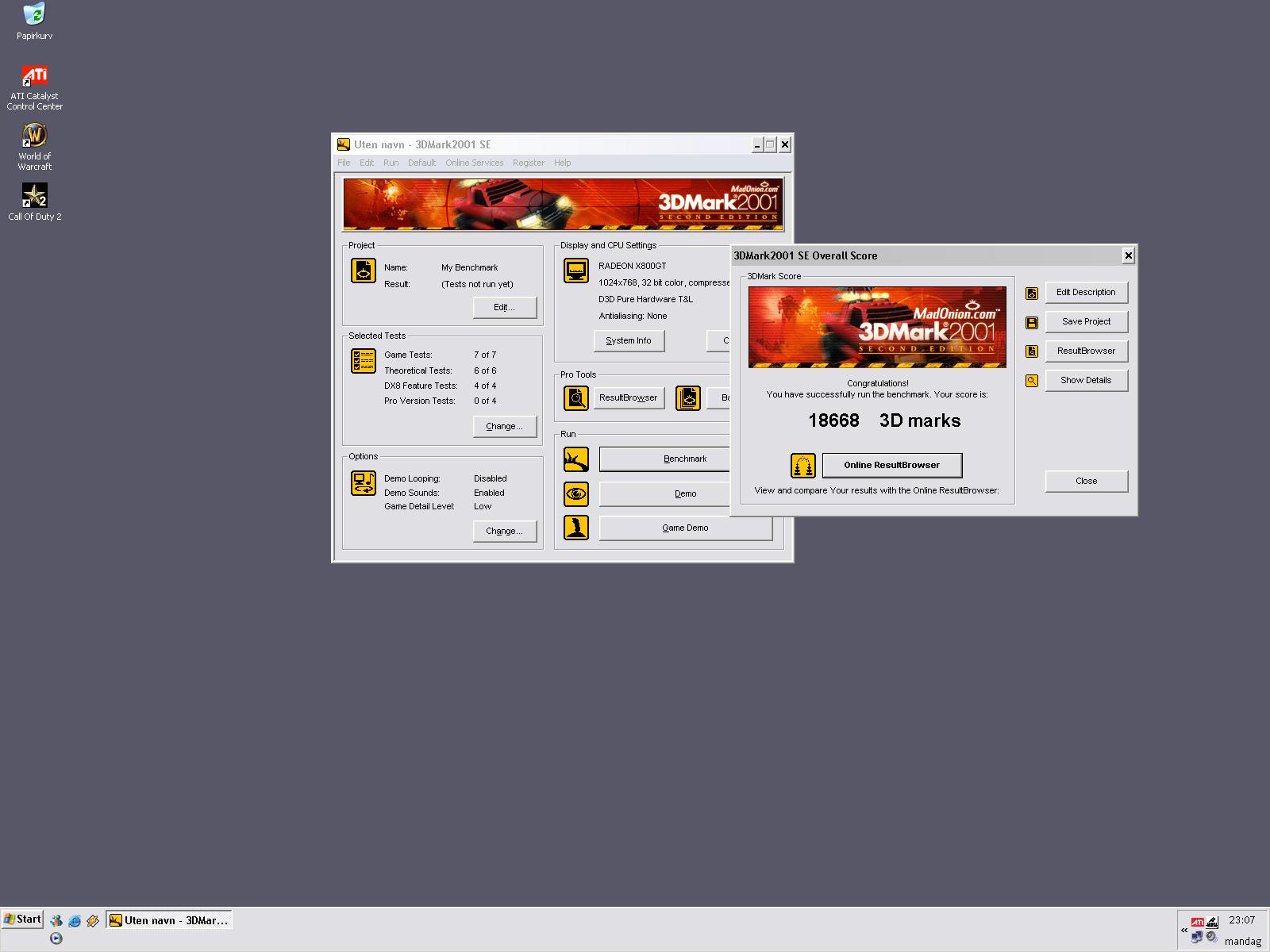
Task: Click the Options section icon
Action: point(364,482)
